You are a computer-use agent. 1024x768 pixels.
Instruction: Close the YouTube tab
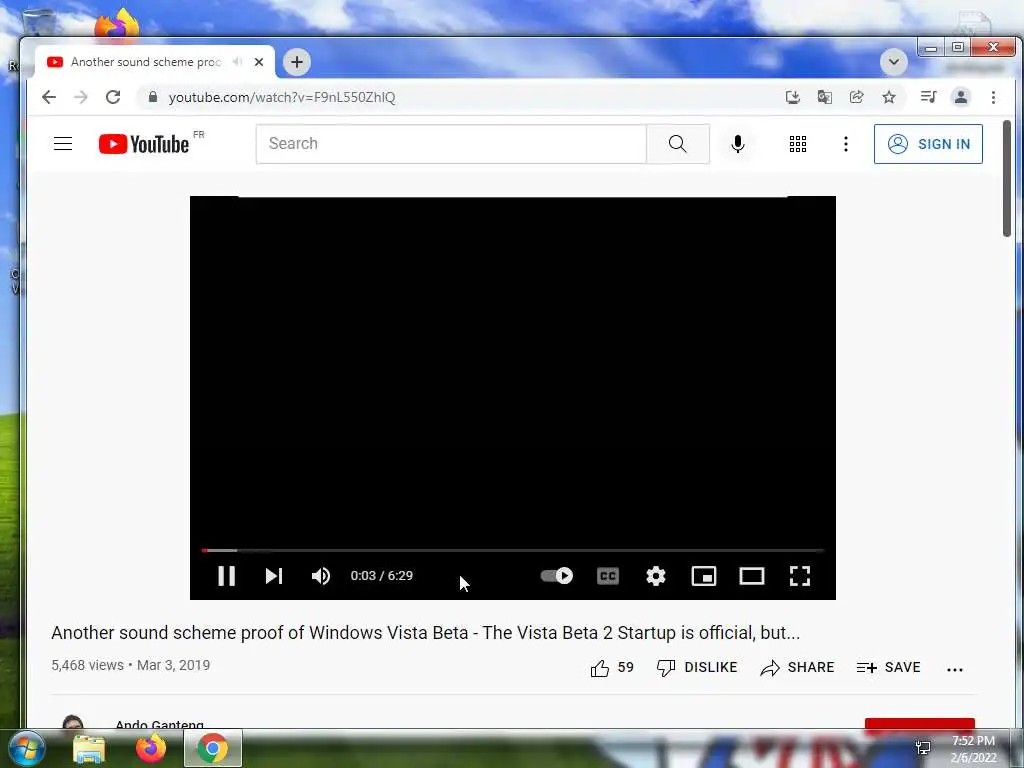click(x=259, y=62)
